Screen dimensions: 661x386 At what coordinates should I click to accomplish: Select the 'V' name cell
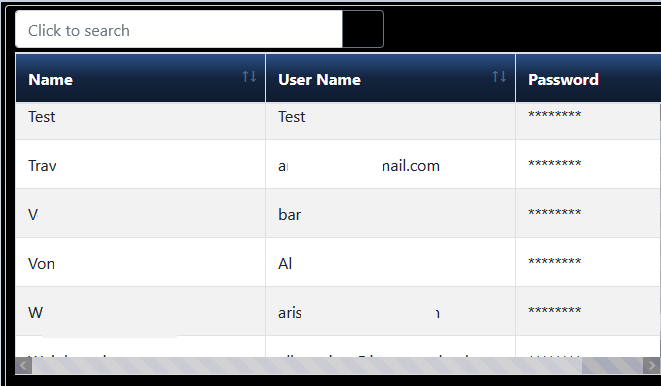(x=140, y=213)
